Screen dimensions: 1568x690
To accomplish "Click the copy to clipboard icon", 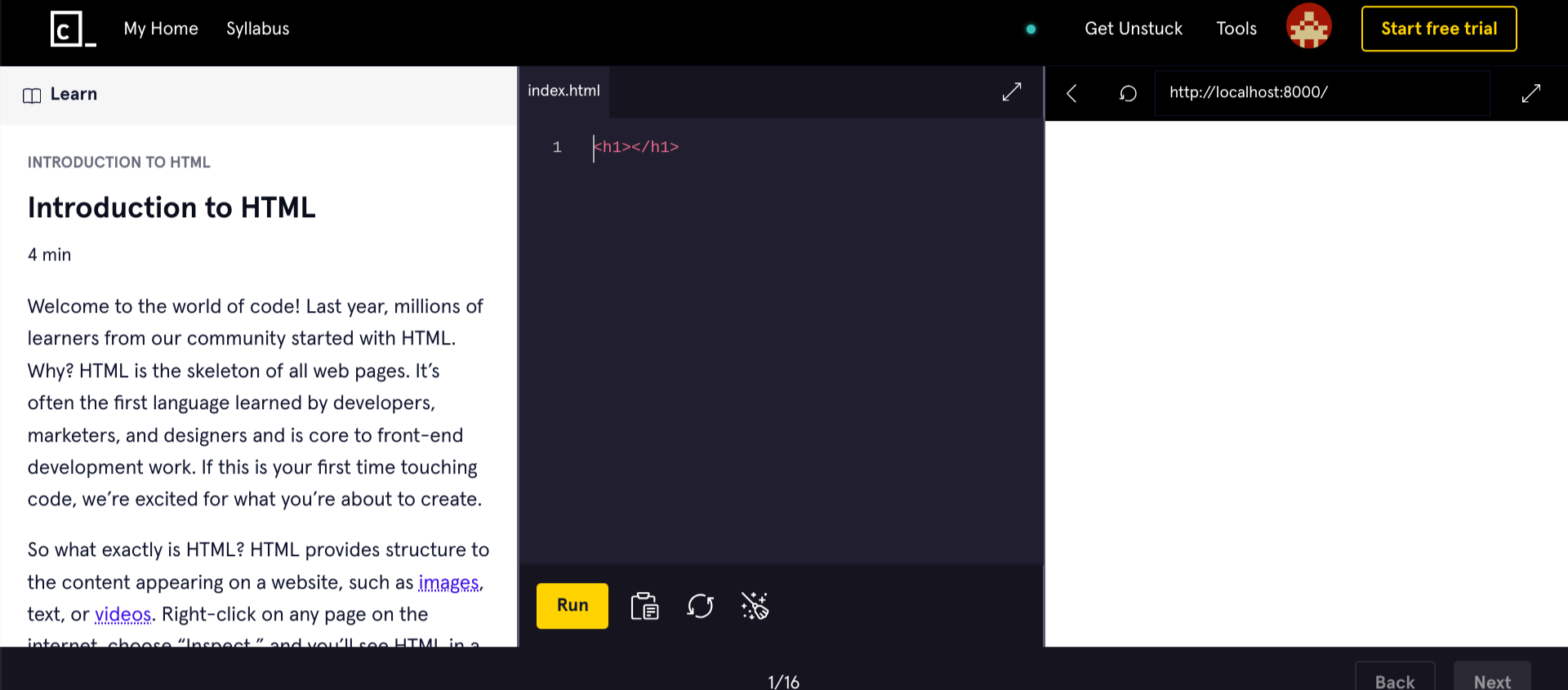I will [644, 606].
